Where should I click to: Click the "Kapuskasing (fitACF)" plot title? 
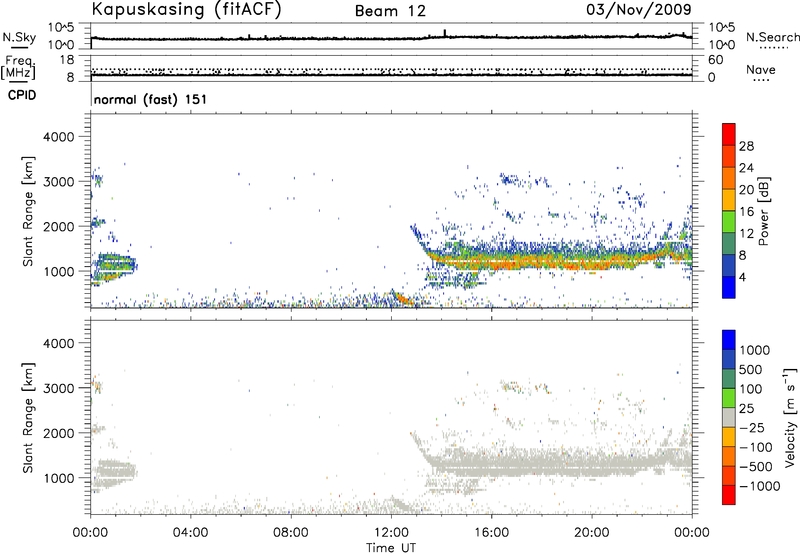[186, 9]
